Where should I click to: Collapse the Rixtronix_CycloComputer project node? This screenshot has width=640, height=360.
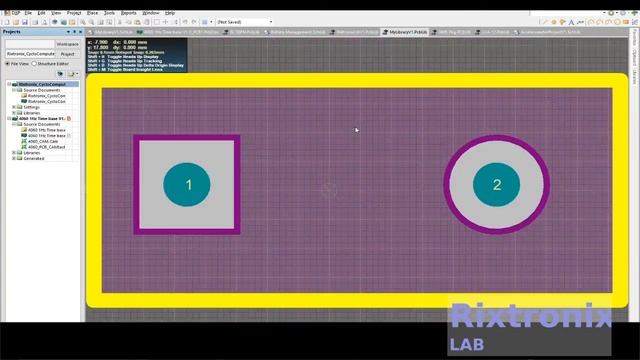[9, 84]
